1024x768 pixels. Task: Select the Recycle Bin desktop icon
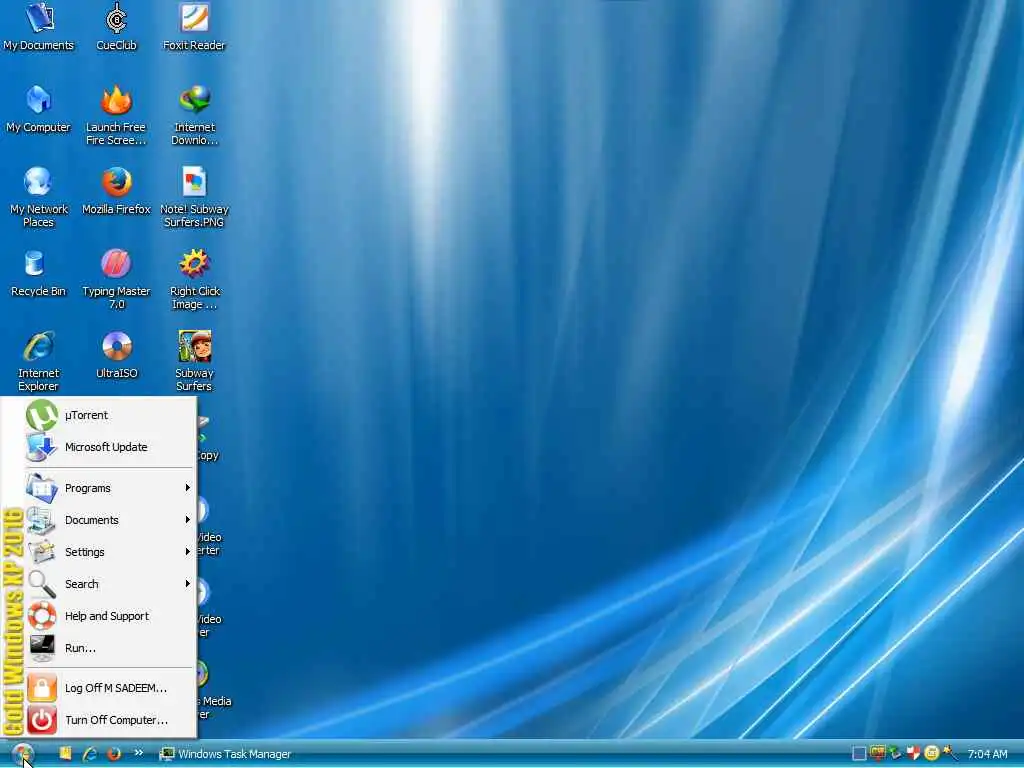pos(39,274)
